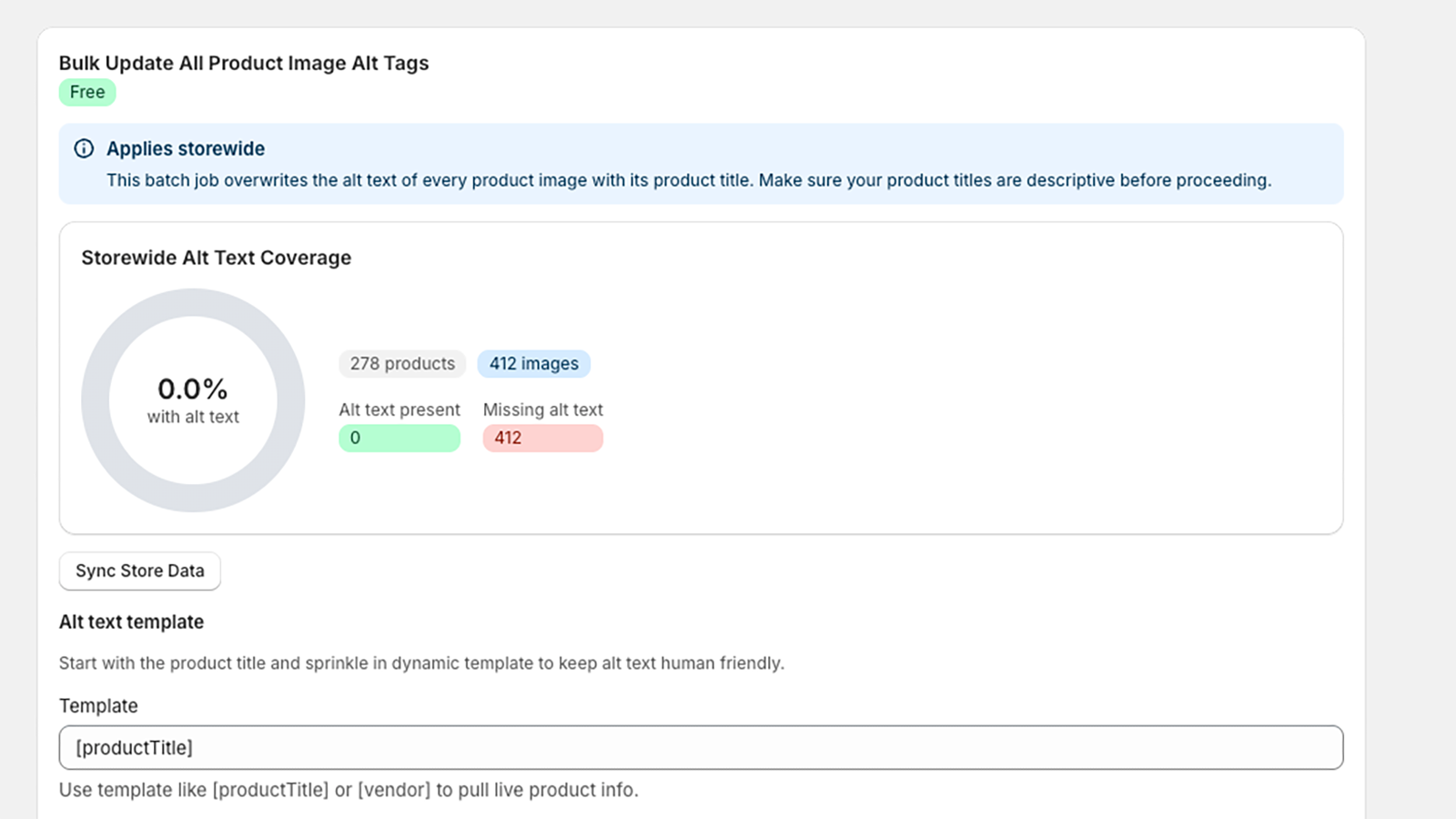Click the Alt text present label
Image resolution: width=1456 pixels, height=819 pixels.
coord(399,409)
